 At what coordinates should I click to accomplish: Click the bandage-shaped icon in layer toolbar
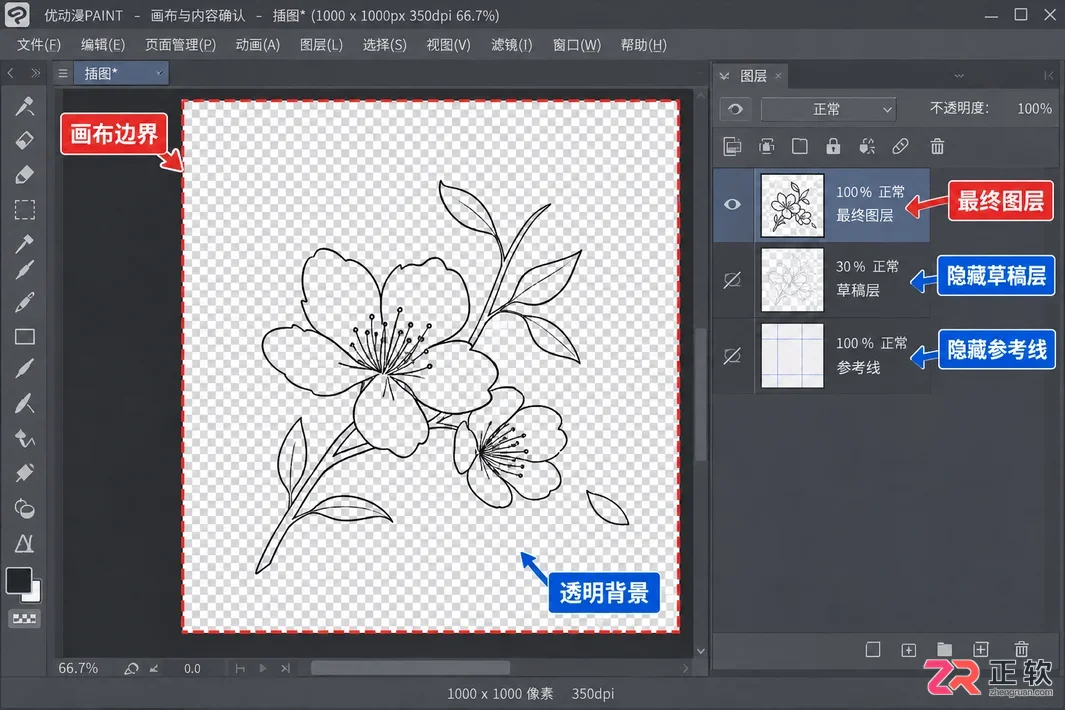click(x=900, y=146)
